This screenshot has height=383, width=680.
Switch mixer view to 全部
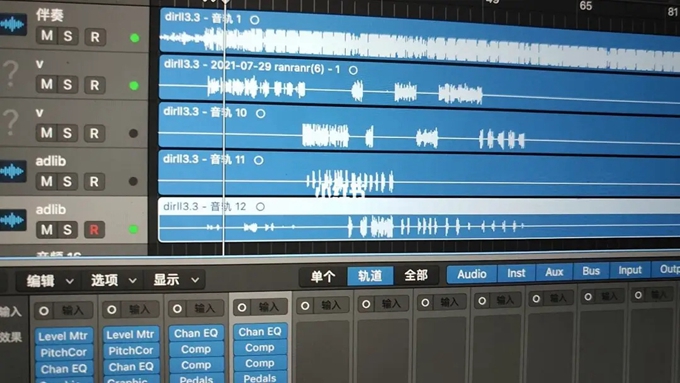coord(416,275)
